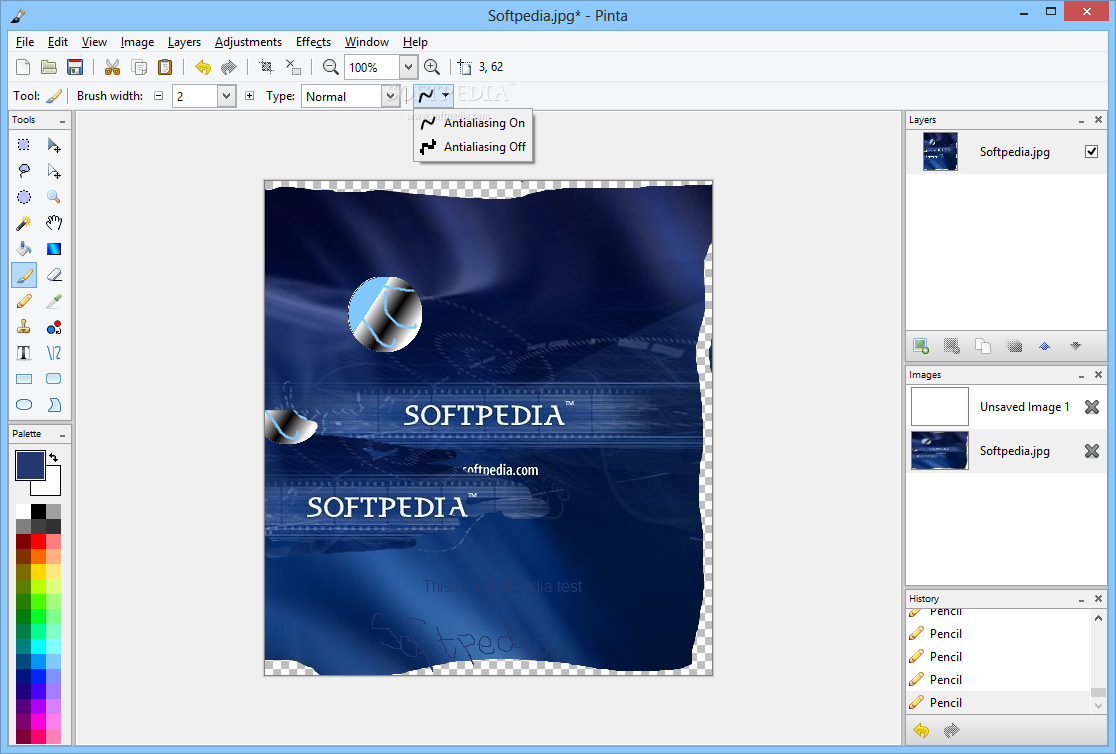Select the Paint Bucket tool
Screen dimensions: 1116x754
(23, 248)
